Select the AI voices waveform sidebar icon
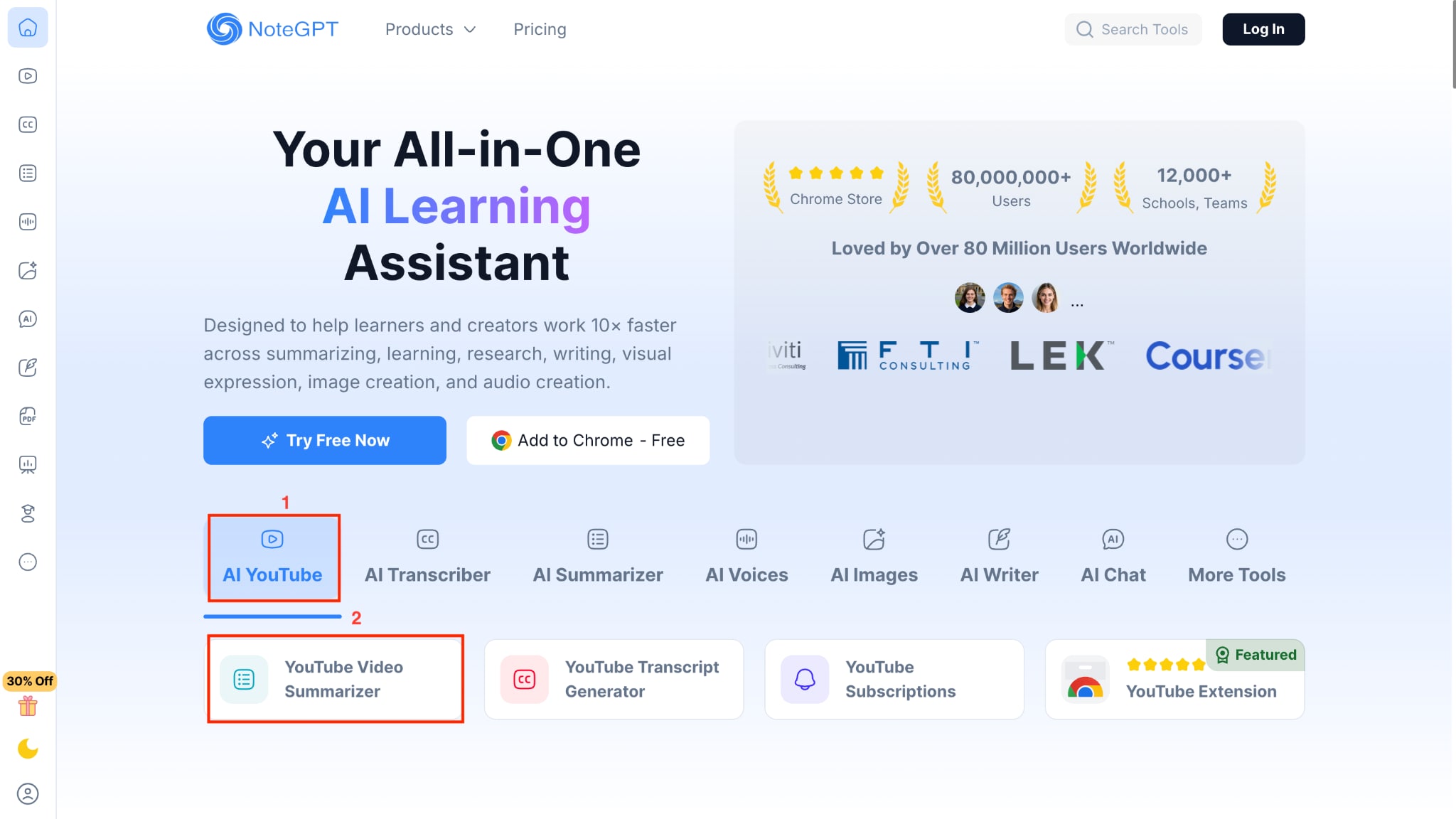 click(28, 222)
